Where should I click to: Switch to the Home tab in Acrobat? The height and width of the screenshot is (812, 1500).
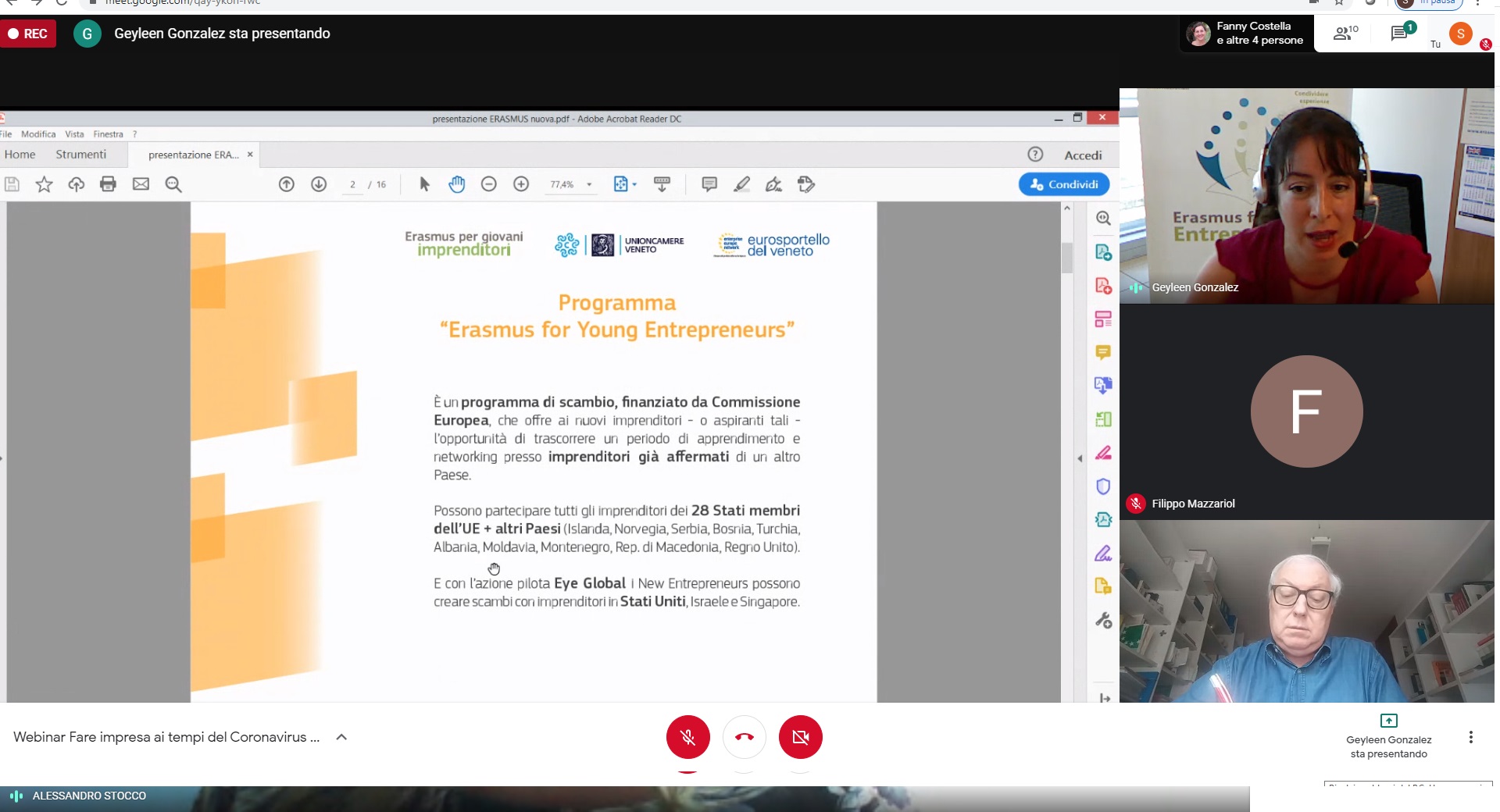[x=20, y=155]
